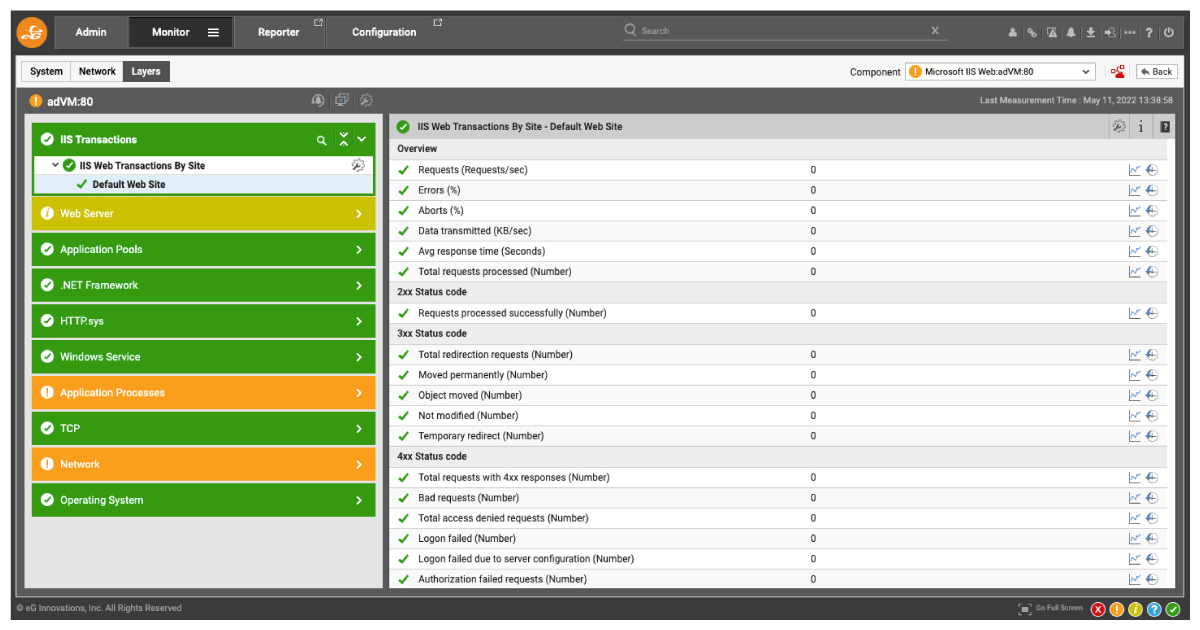This screenshot has width=1200, height=630.
Task: Switch to the Network tab
Action: [x=97, y=72]
